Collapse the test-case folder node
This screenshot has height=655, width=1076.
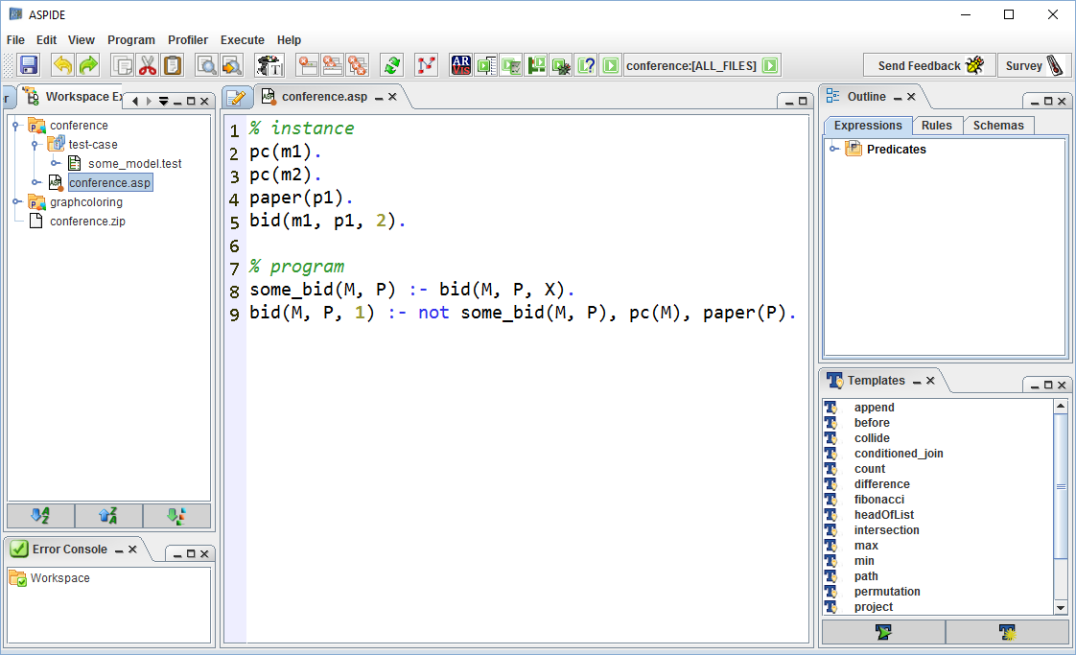click(x=35, y=144)
